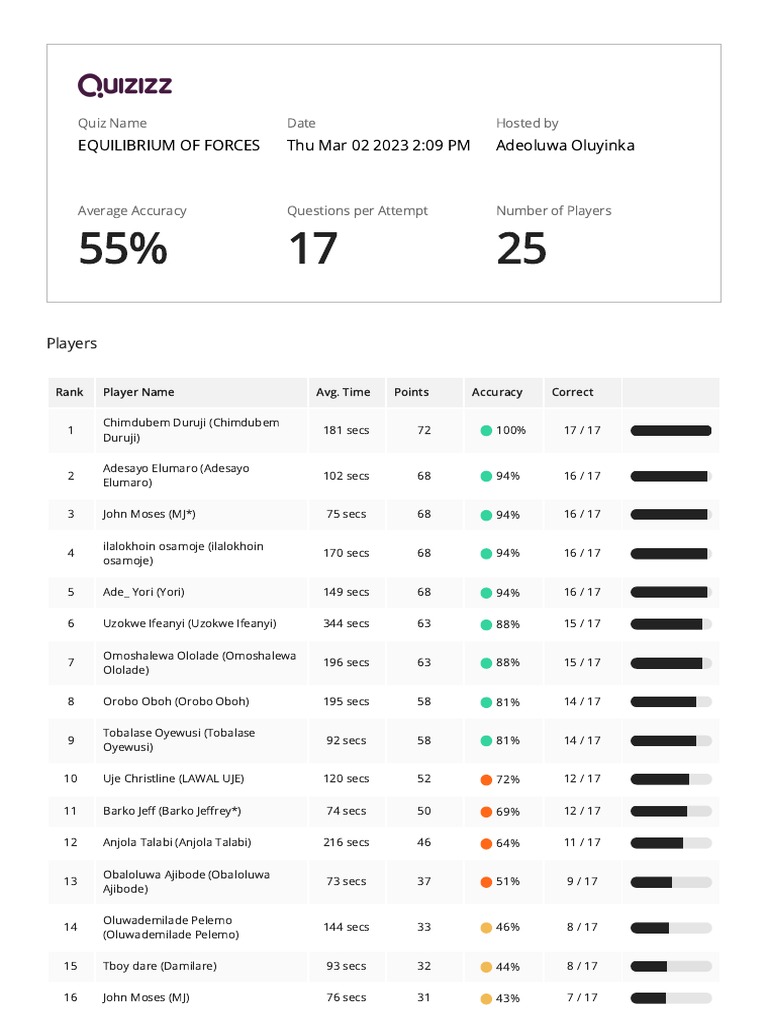Click progress bar for Chimdubem Duruji
This screenshot has width=768, height=1024.
coord(671,430)
